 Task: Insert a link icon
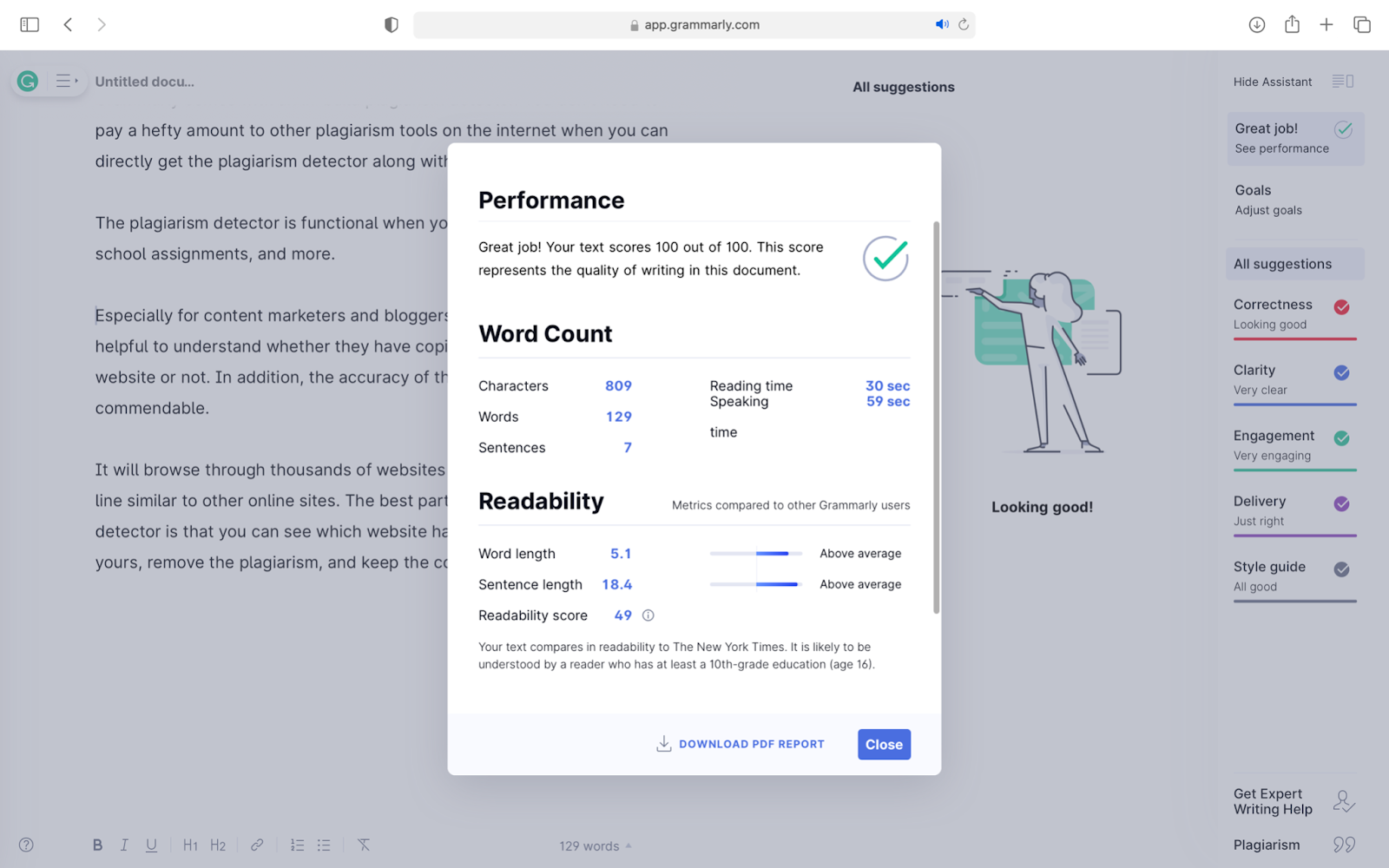[257, 845]
